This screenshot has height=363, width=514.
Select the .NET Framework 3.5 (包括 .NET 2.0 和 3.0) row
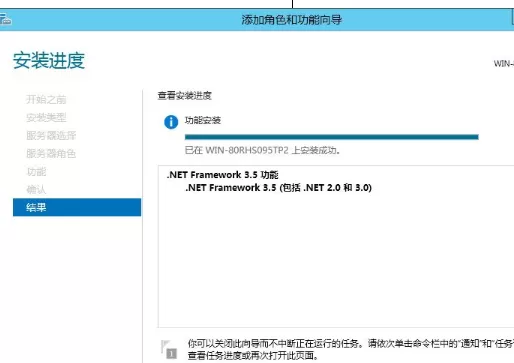pos(278,188)
